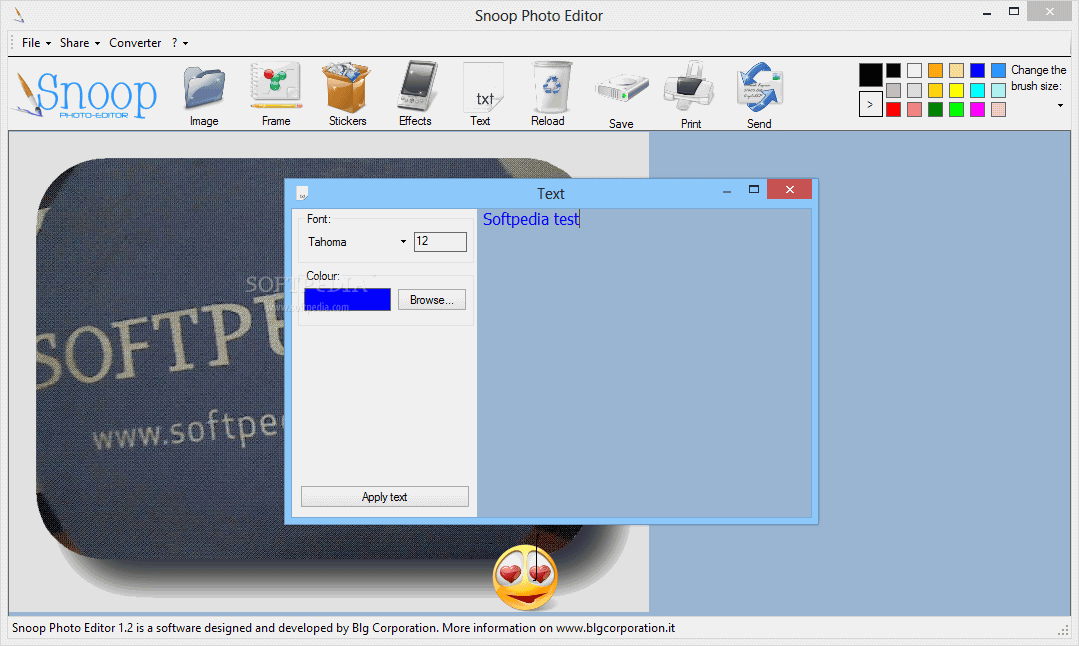Screen dimensions: 1079x646
Task: Click the '>' more colours button
Action: coord(870,105)
